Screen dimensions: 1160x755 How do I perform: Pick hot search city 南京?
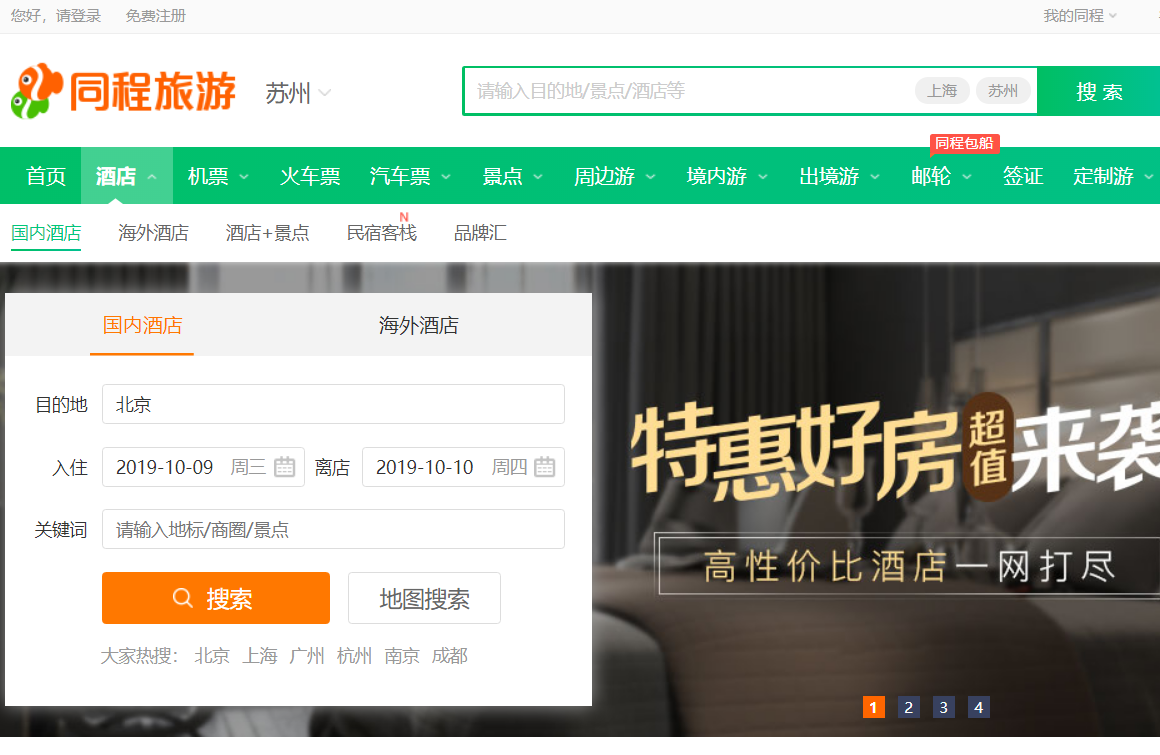point(402,656)
